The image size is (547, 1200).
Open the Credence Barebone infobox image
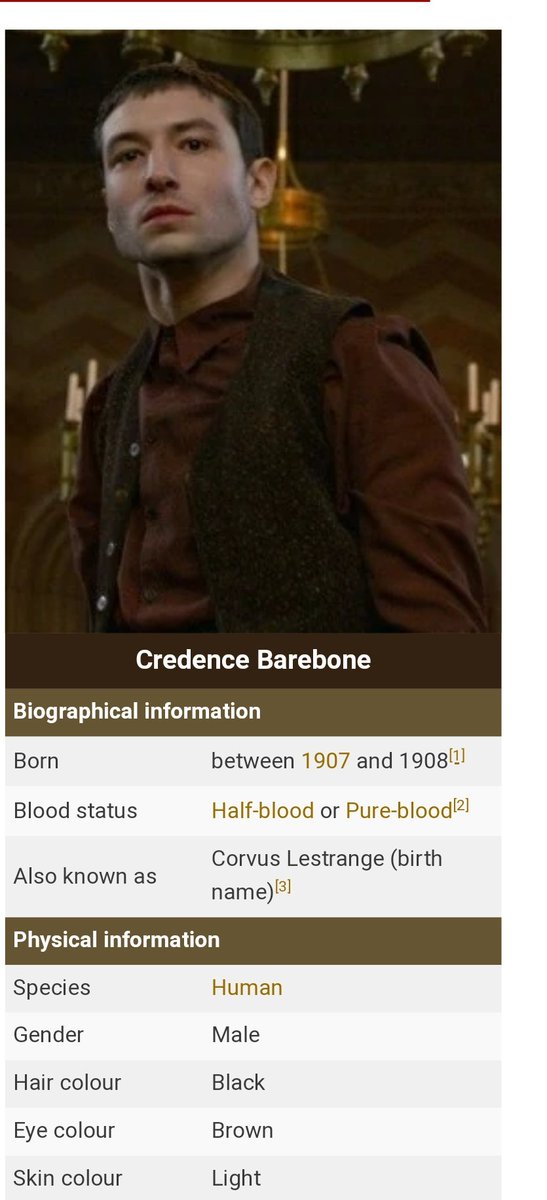click(x=253, y=331)
